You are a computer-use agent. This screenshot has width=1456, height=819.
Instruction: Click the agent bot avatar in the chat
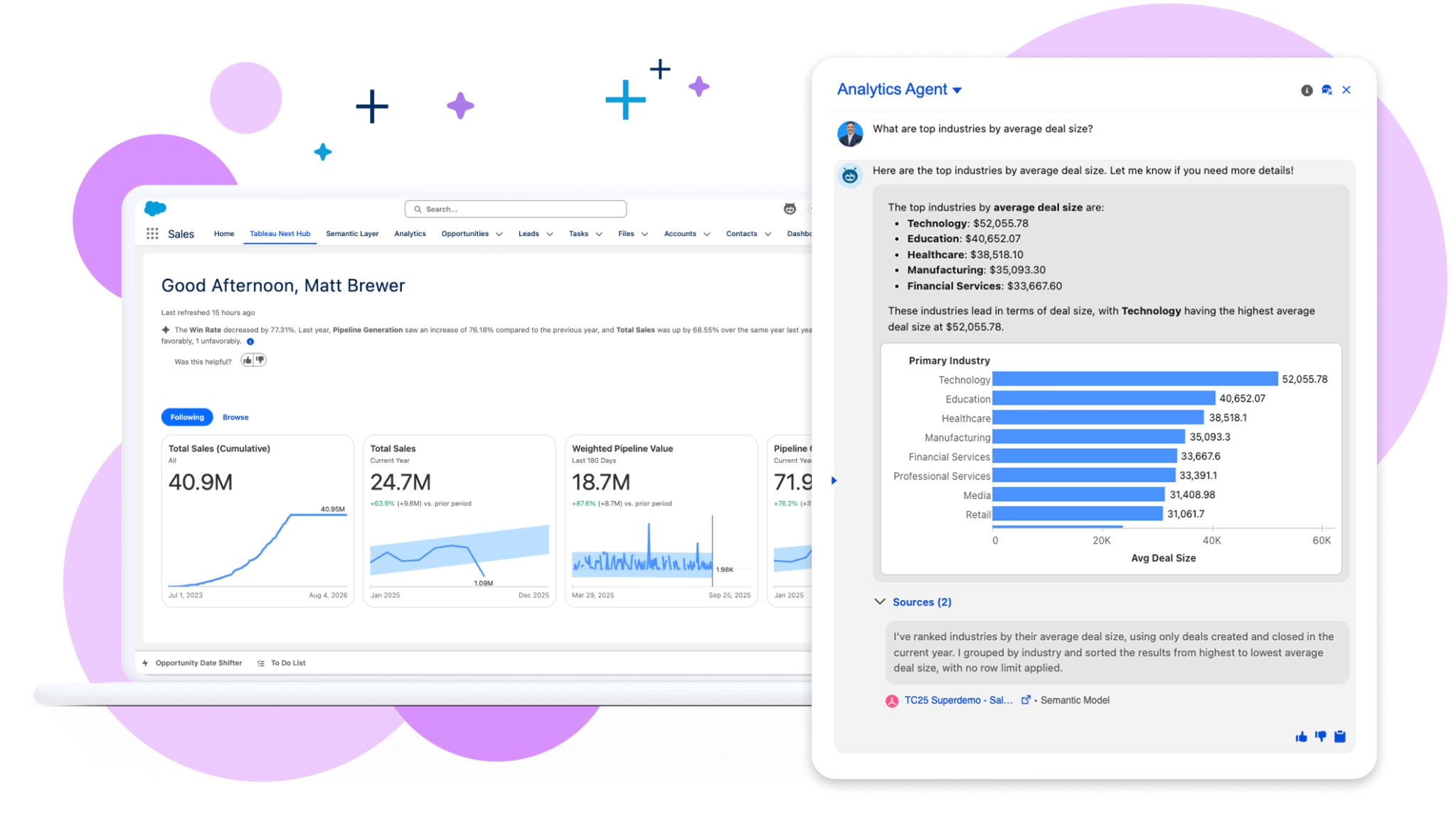pos(850,175)
